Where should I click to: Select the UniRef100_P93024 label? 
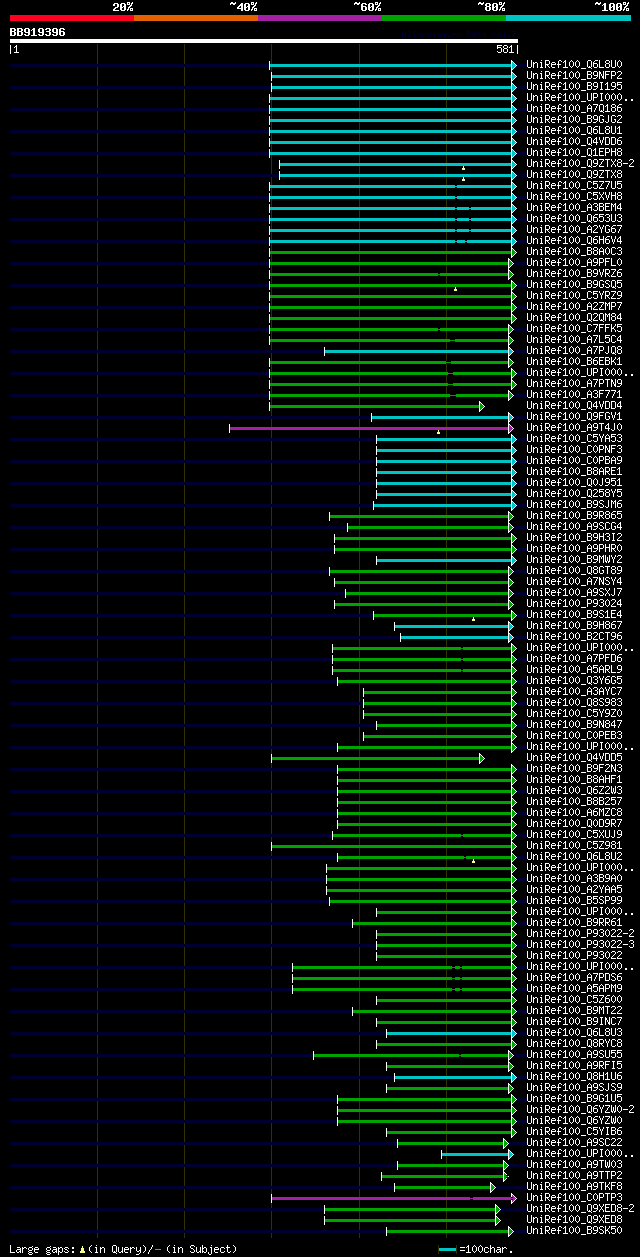point(574,604)
